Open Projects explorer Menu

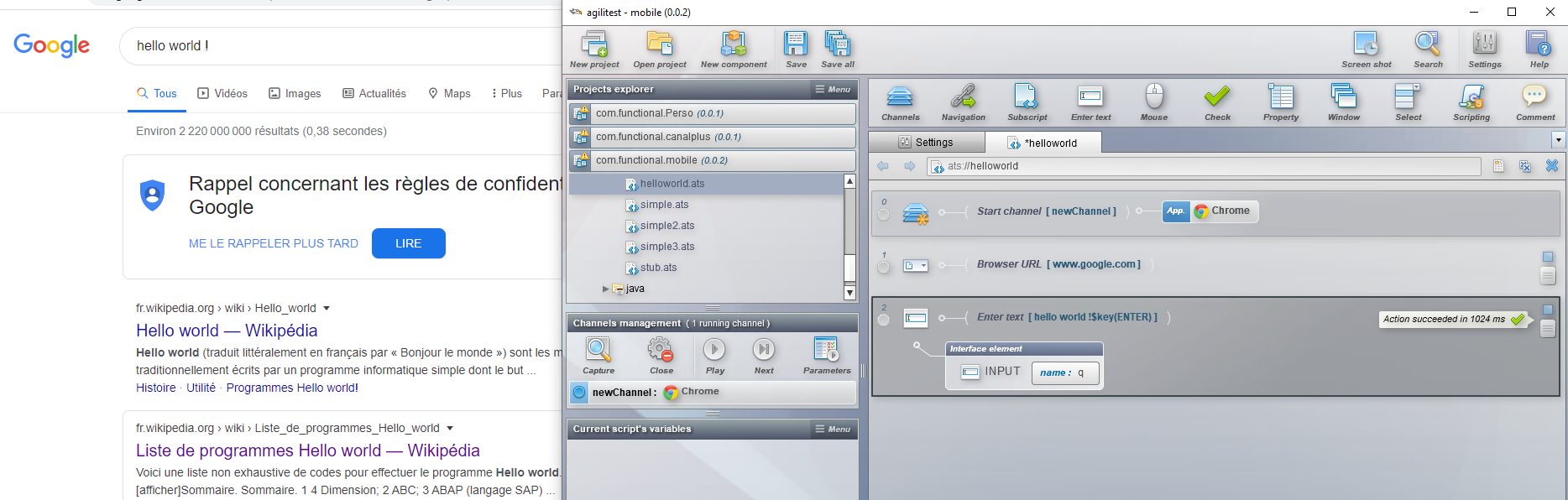click(833, 89)
